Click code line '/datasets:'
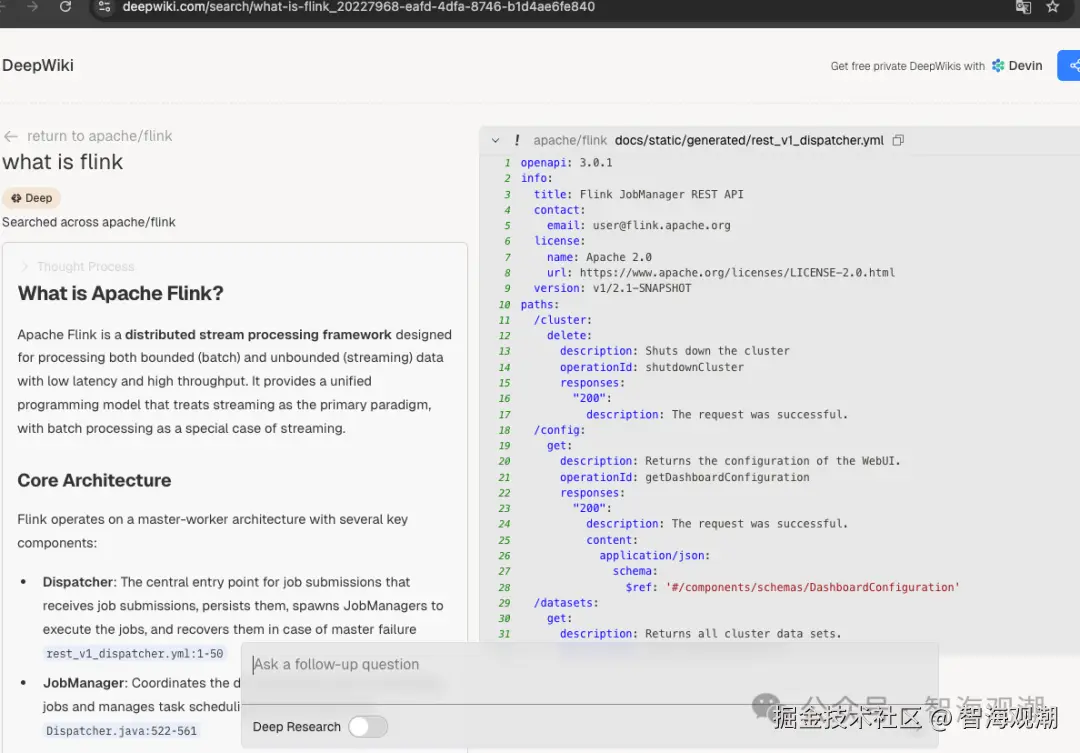Image resolution: width=1080 pixels, height=753 pixels. point(566,603)
